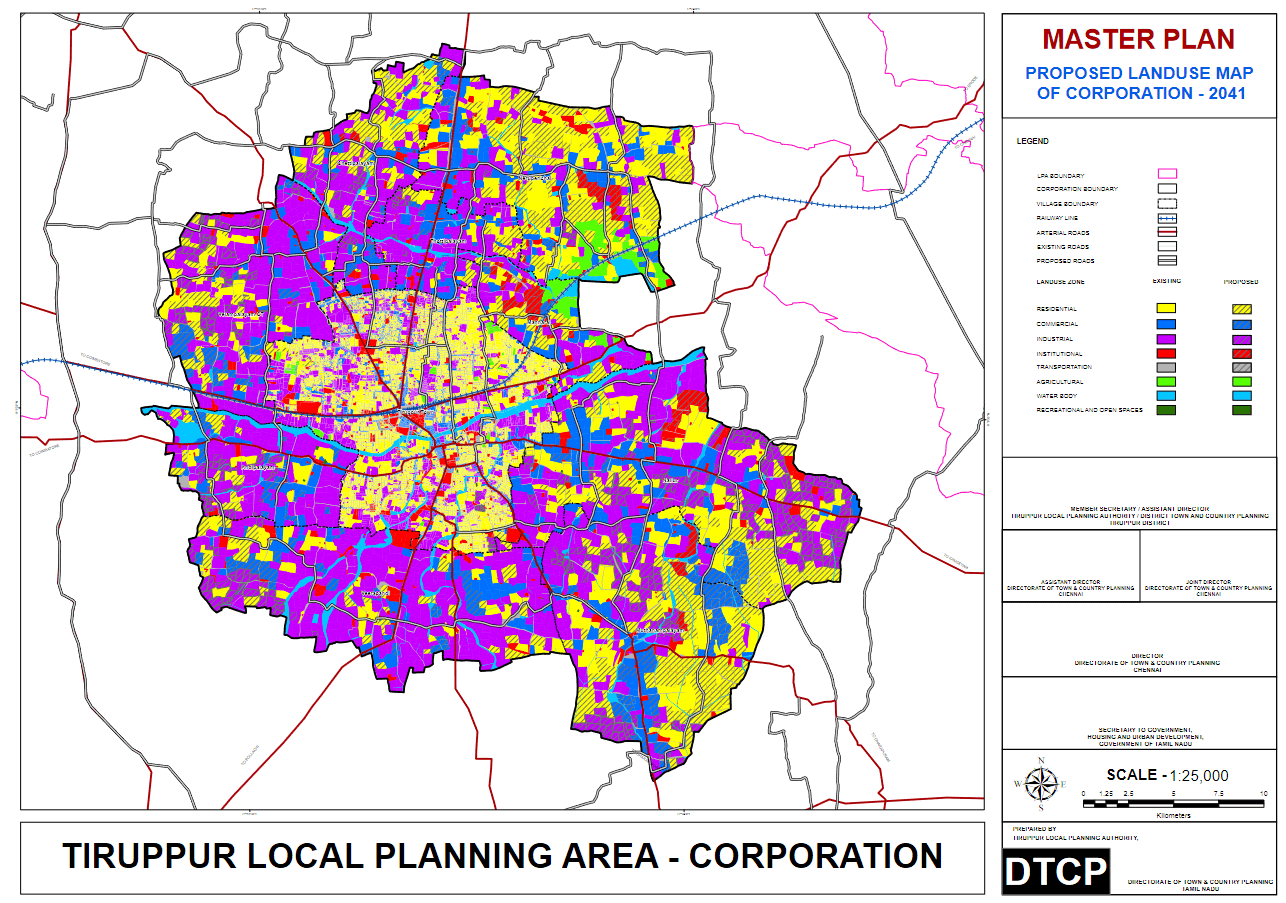
Task: Click the 'COMMERCIAL' legend label
Action: click(1058, 325)
